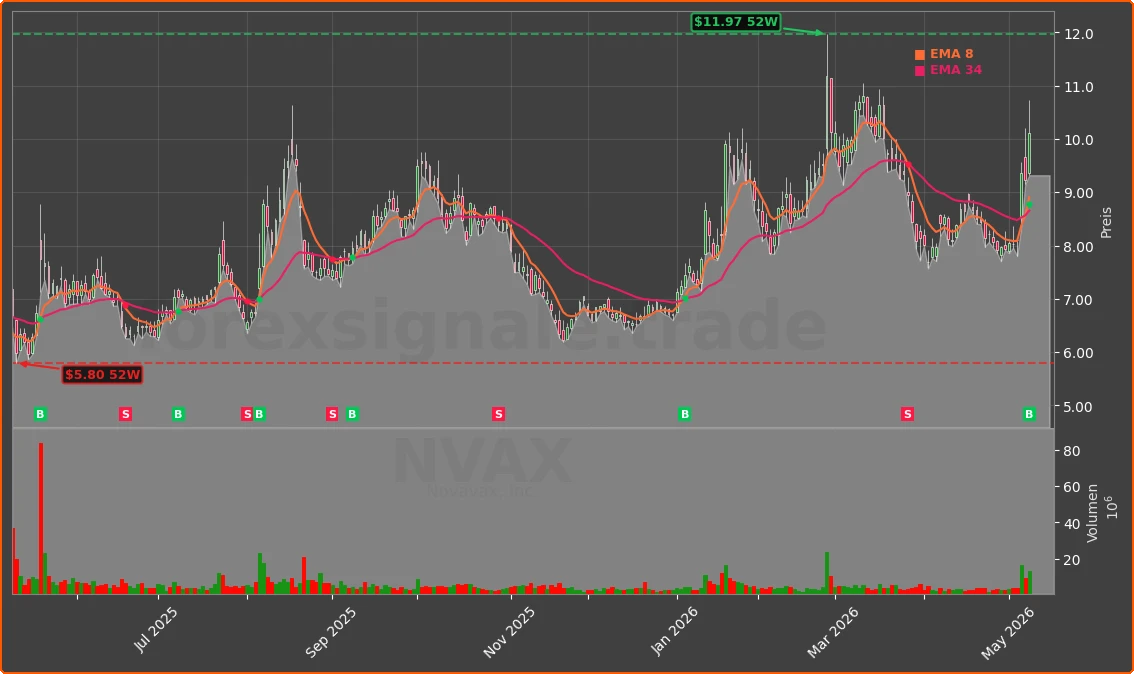Click the green B marker beside the August S marker
Image resolution: width=1134 pixels, height=674 pixels.
(x=260, y=414)
